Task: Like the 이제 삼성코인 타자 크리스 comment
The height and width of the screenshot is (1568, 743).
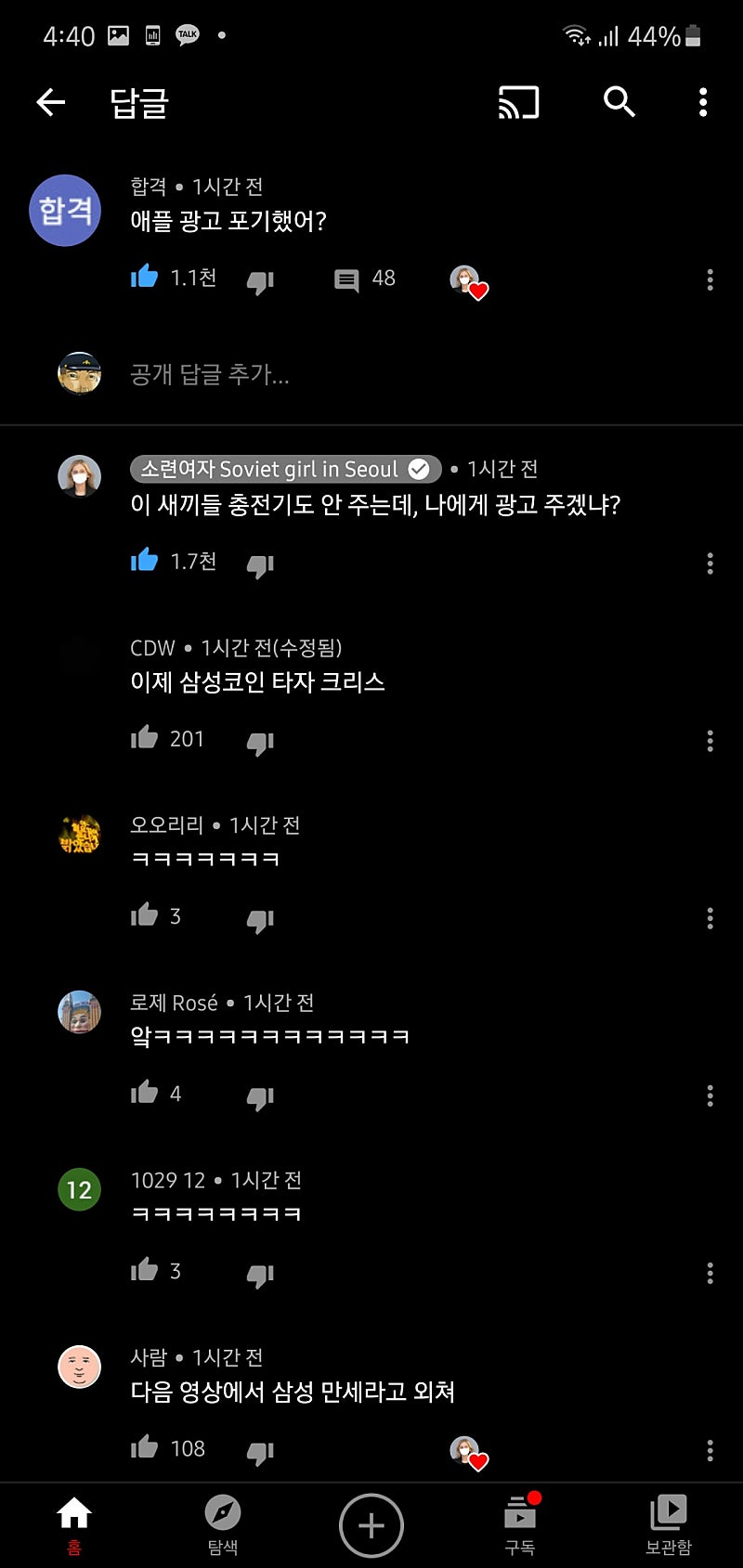Action: (x=145, y=738)
